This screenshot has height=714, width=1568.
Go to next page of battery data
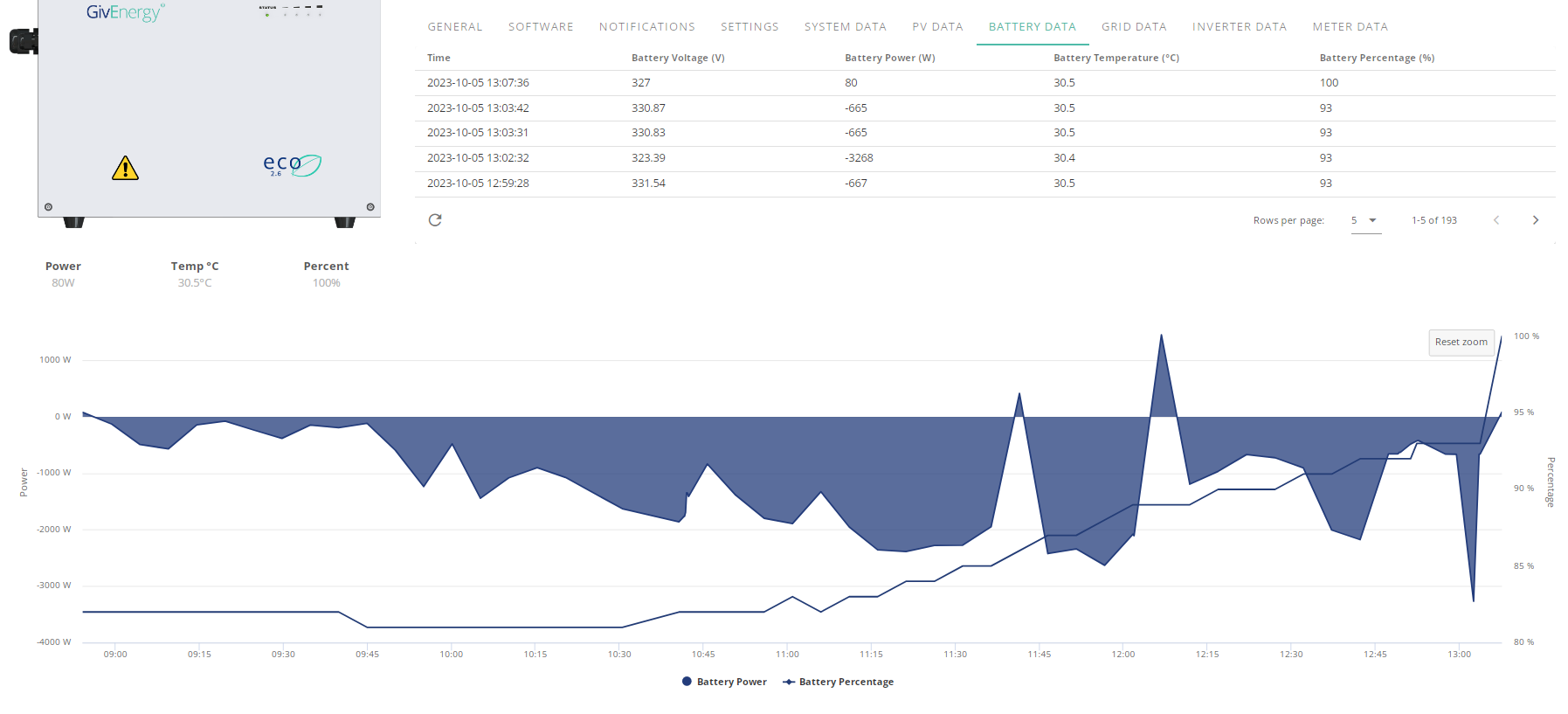[1535, 220]
